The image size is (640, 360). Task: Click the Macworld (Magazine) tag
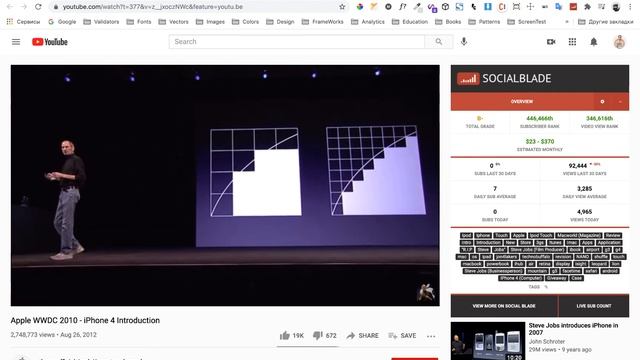[x=579, y=236]
